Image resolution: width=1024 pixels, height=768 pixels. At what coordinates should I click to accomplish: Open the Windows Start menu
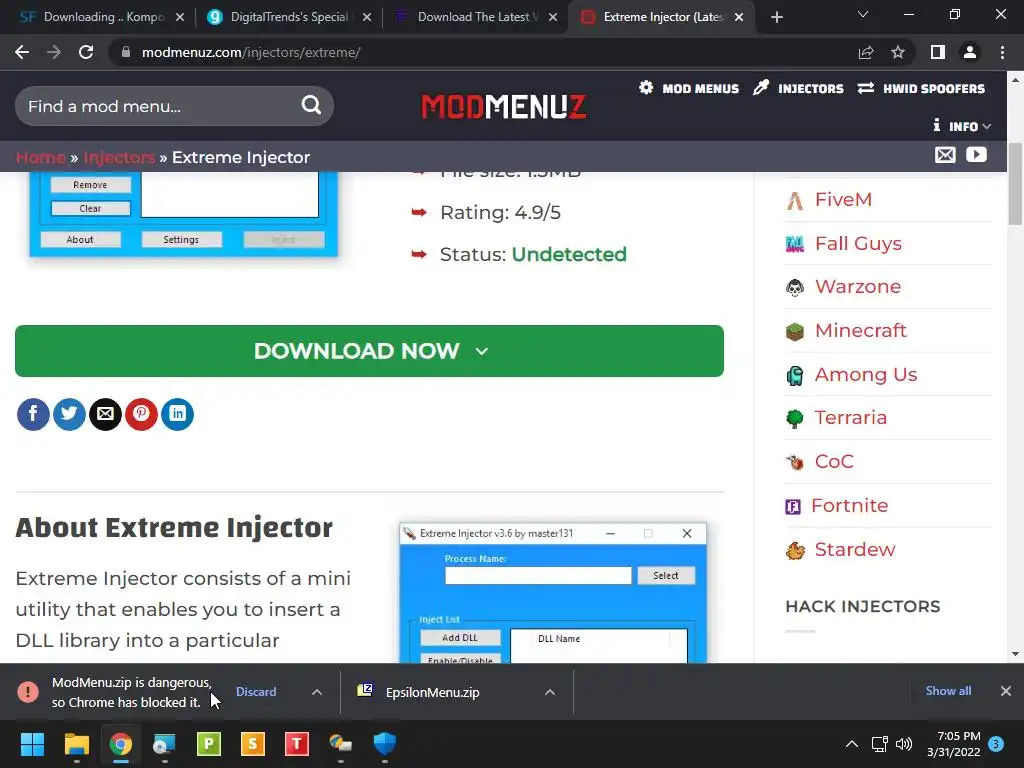point(32,744)
